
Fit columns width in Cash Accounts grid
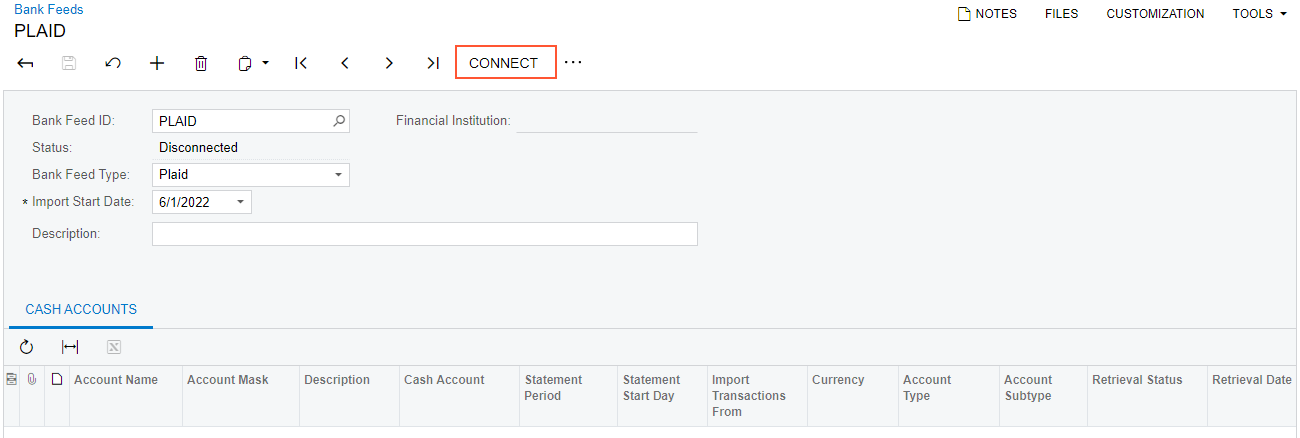point(70,347)
